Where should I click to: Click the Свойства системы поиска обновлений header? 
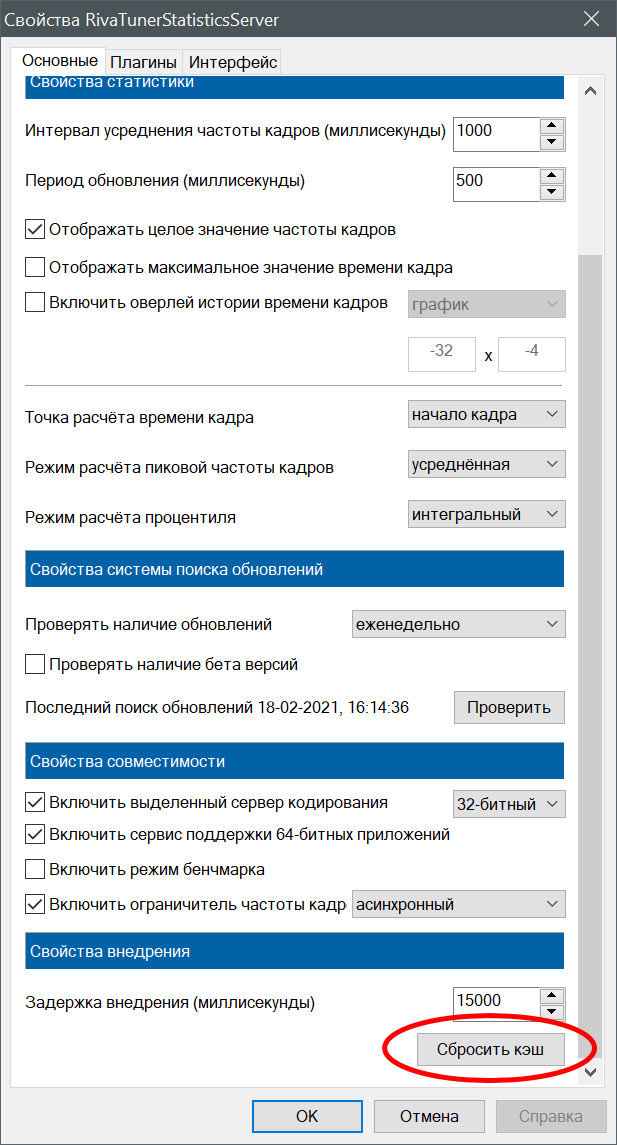(295, 569)
